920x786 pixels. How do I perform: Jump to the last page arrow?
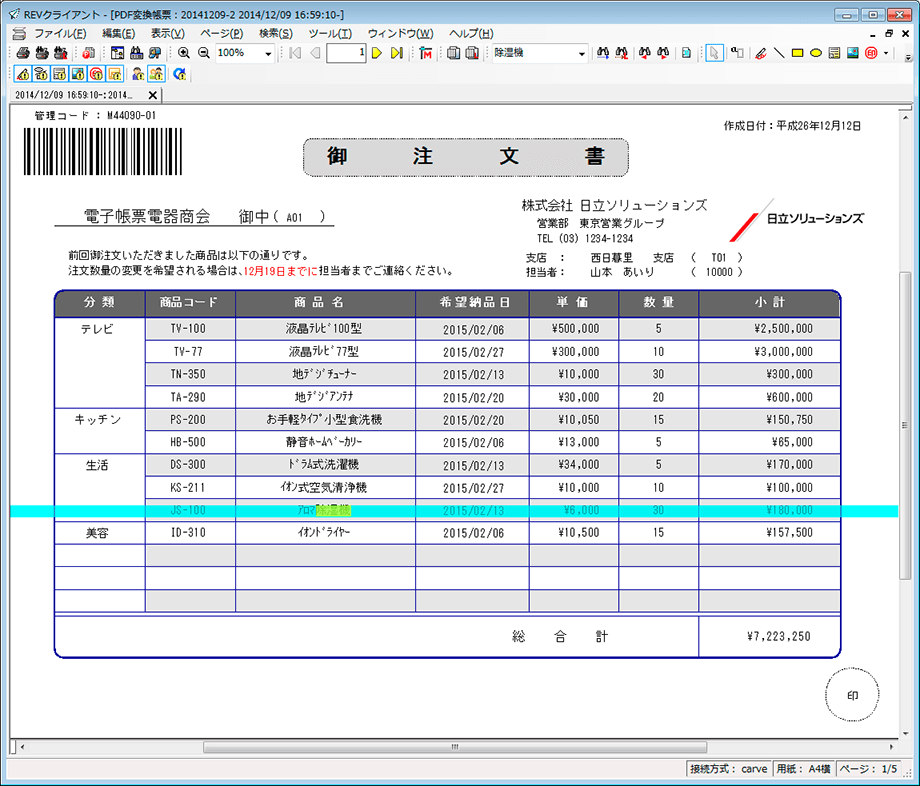pyautogui.click(x=396, y=53)
